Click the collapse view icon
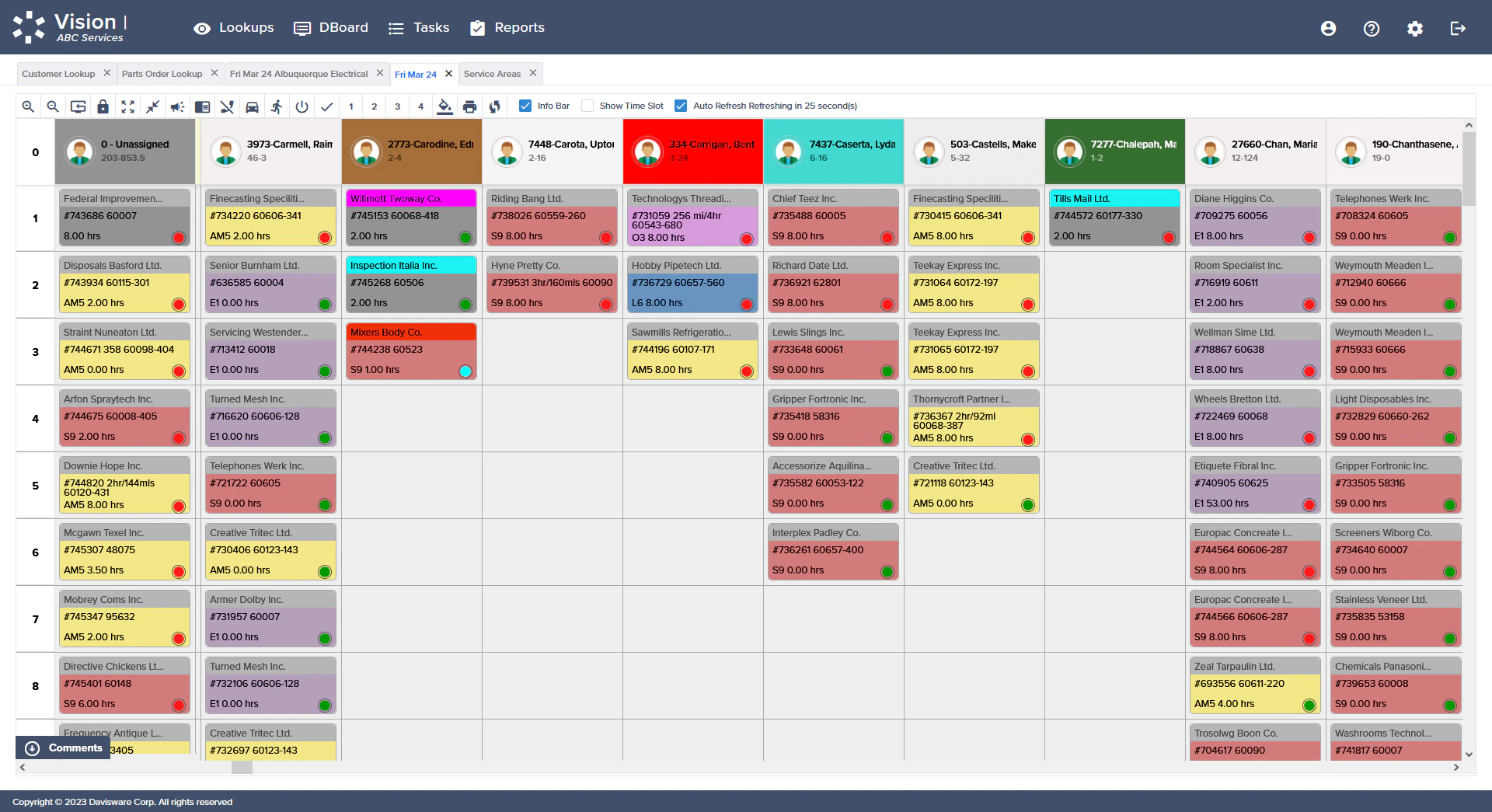 coord(152,106)
